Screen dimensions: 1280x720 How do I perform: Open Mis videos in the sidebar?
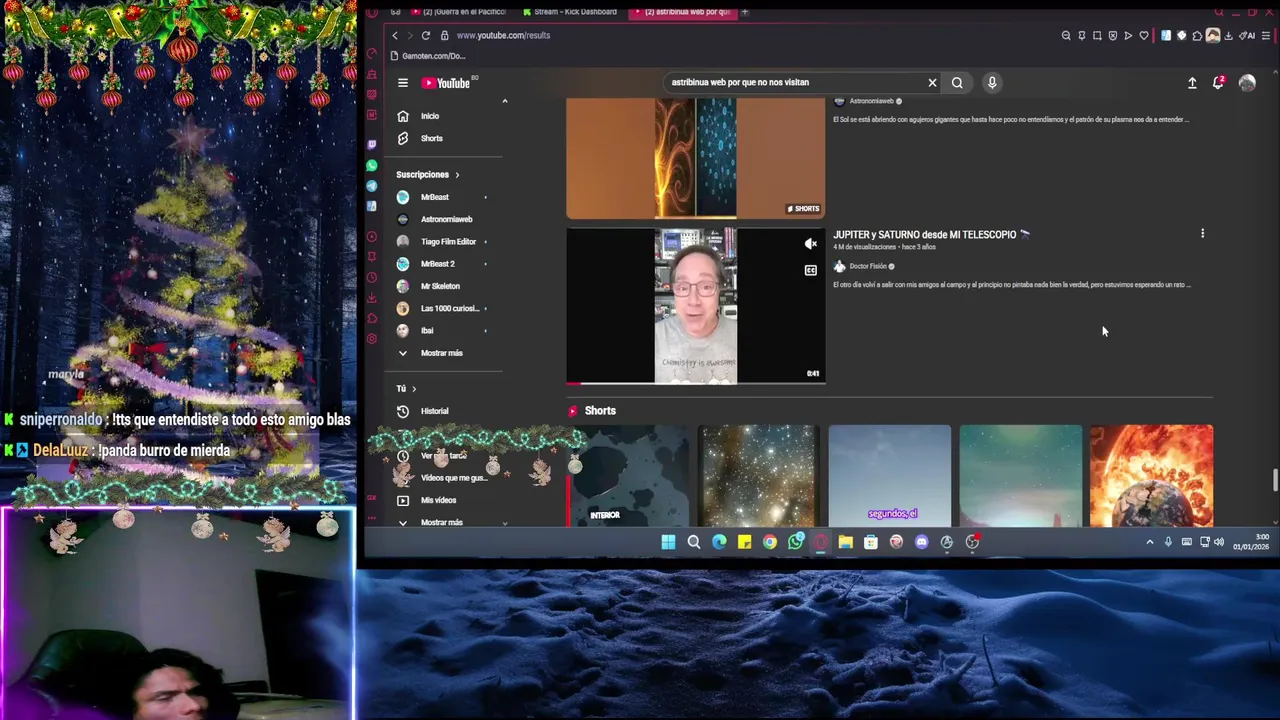pyautogui.click(x=438, y=500)
